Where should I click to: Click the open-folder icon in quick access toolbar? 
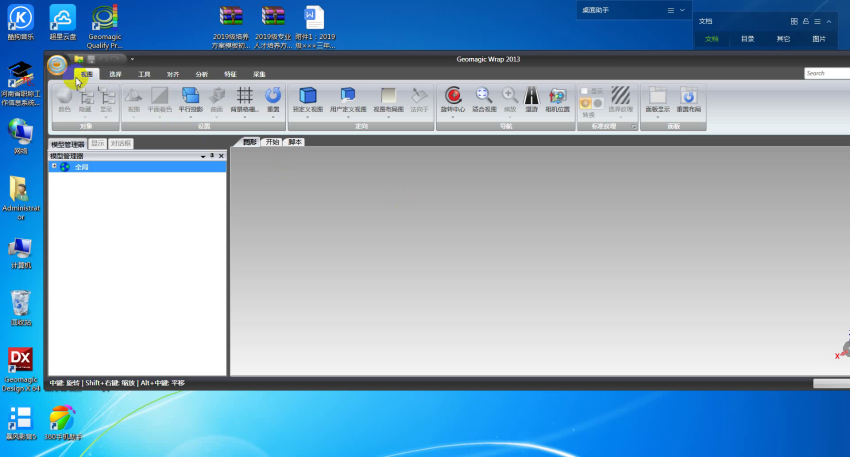pyautogui.click(x=79, y=59)
